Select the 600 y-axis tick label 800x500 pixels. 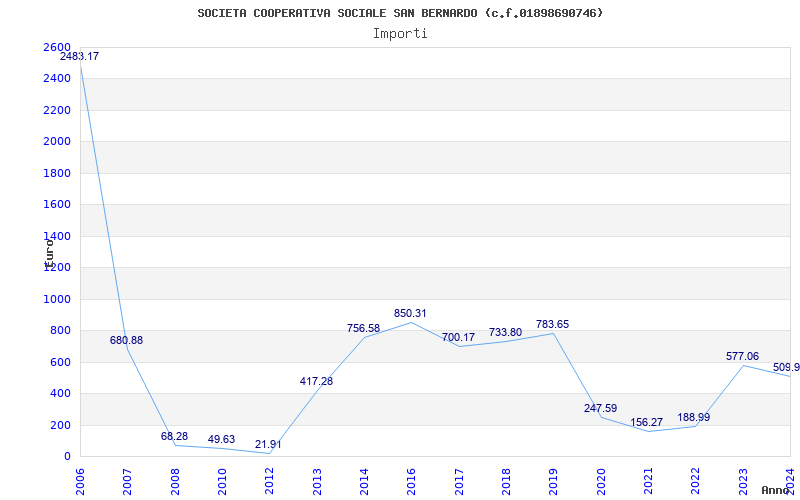pyautogui.click(x=60, y=362)
